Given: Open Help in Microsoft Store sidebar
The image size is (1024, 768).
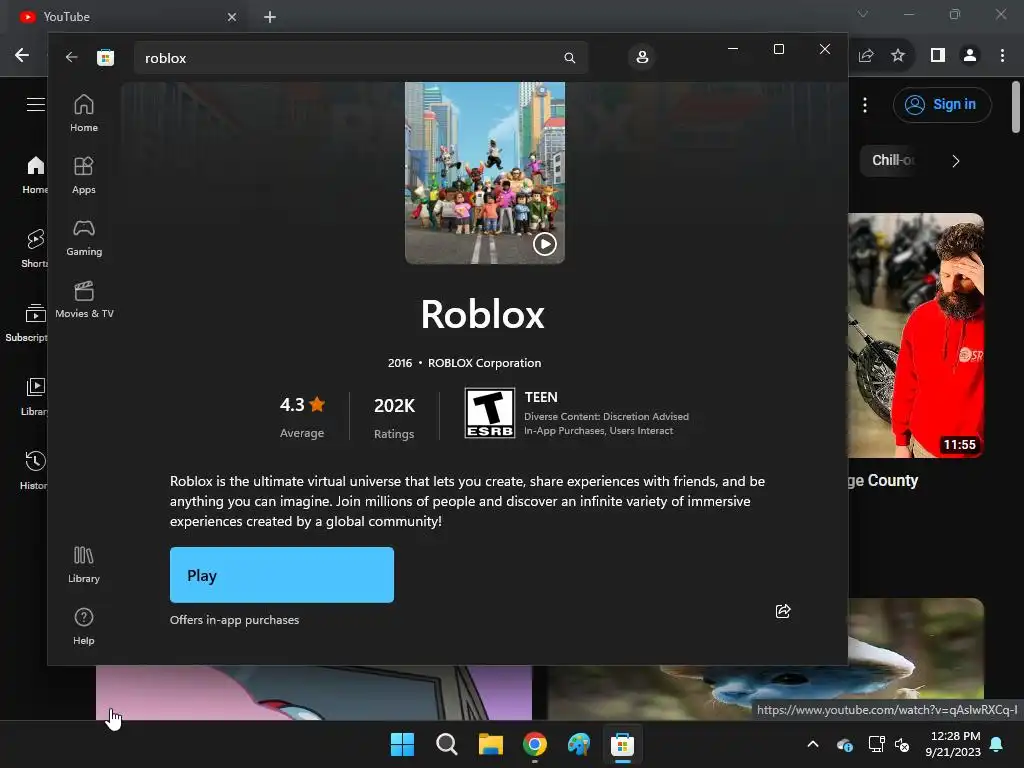Looking at the screenshot, I should 84,626.
